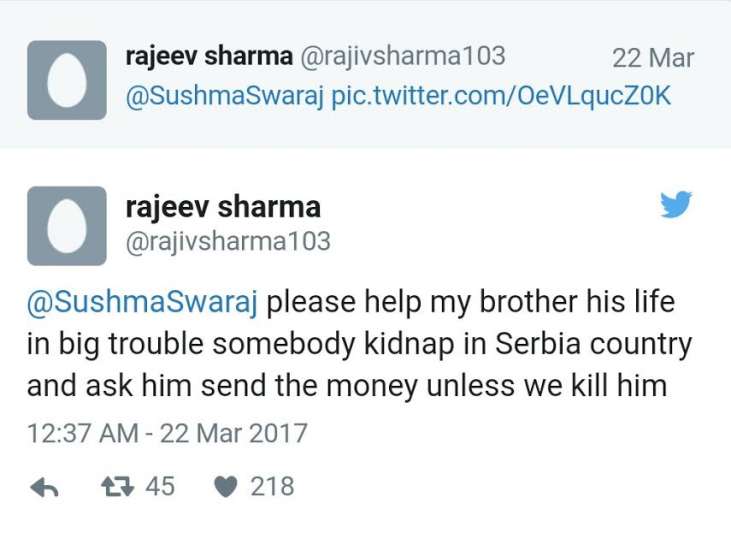Image resolution: width=731 pixels, height=533 pixels.
Task: Open egg avatar in the main tweet
Action: pos(66,225)
